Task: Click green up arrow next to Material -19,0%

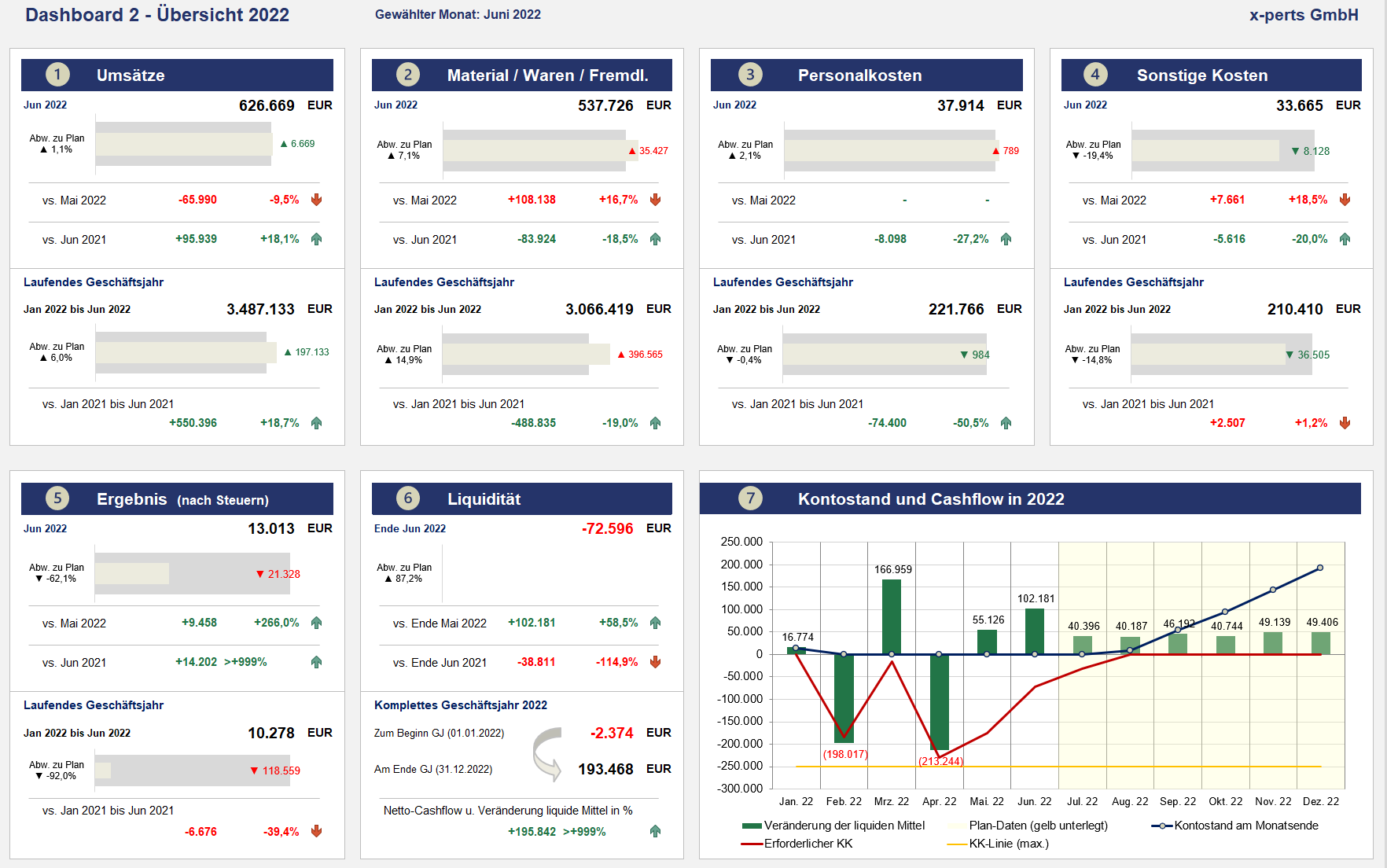Action: [656, 423]
